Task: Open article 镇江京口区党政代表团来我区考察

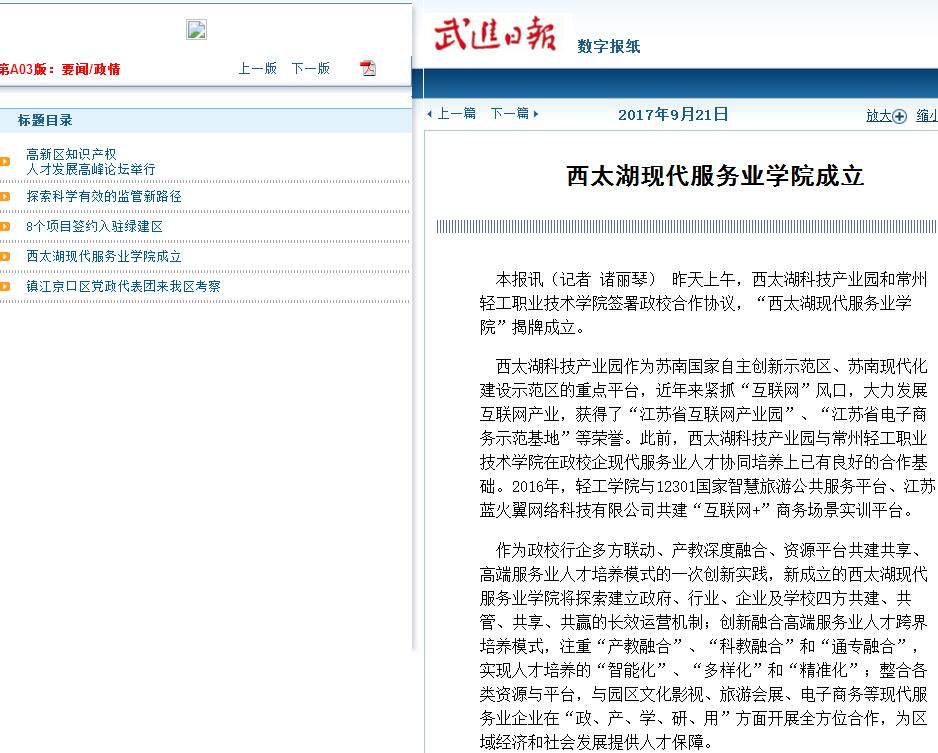Action: (123, 286)
